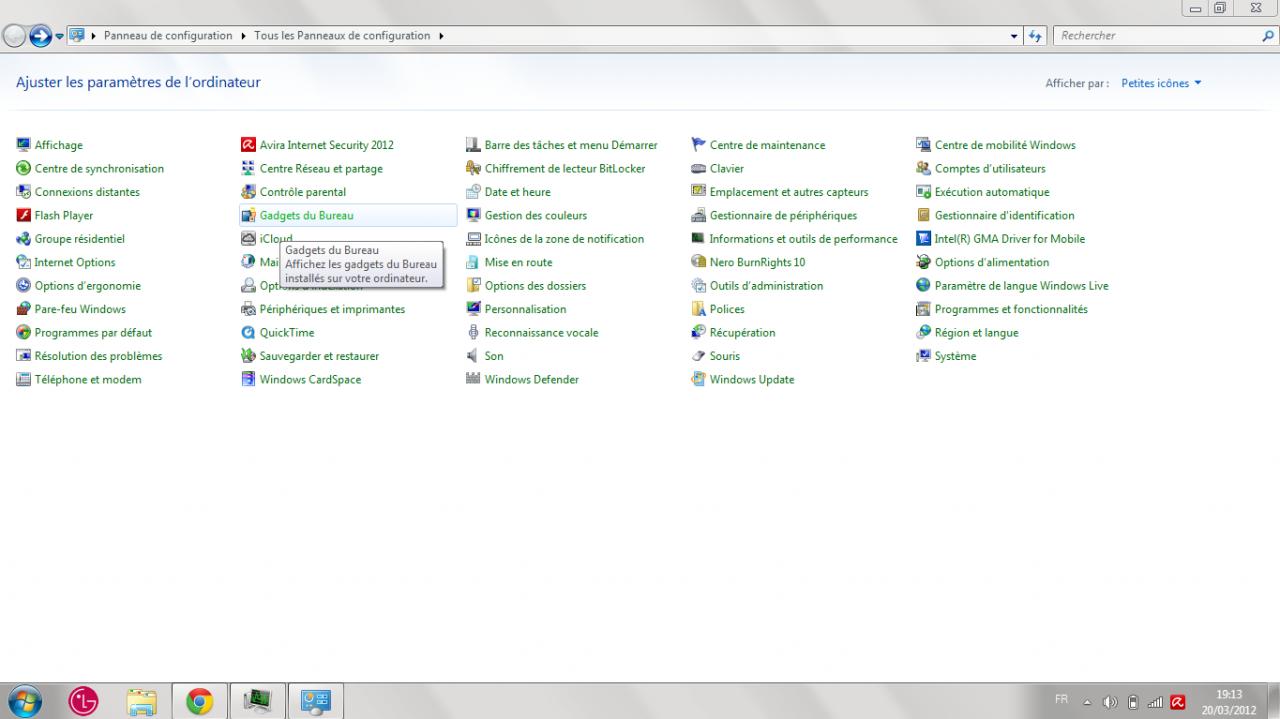Show hidden tray icons arrow
The height and width of the screenshot is (719, 1280).
(x=1088, y=702)
